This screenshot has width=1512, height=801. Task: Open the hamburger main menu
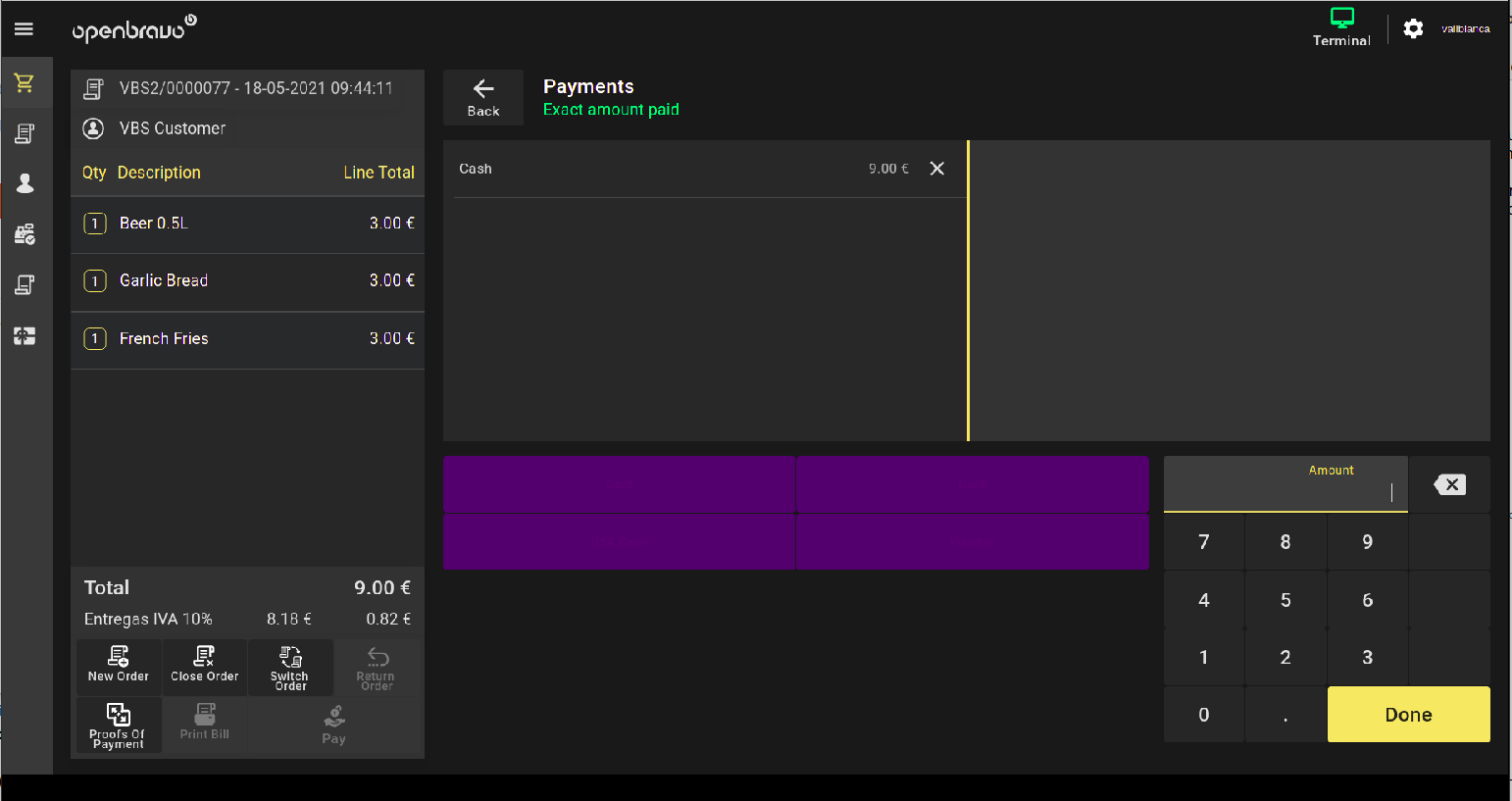coord(24,29)
